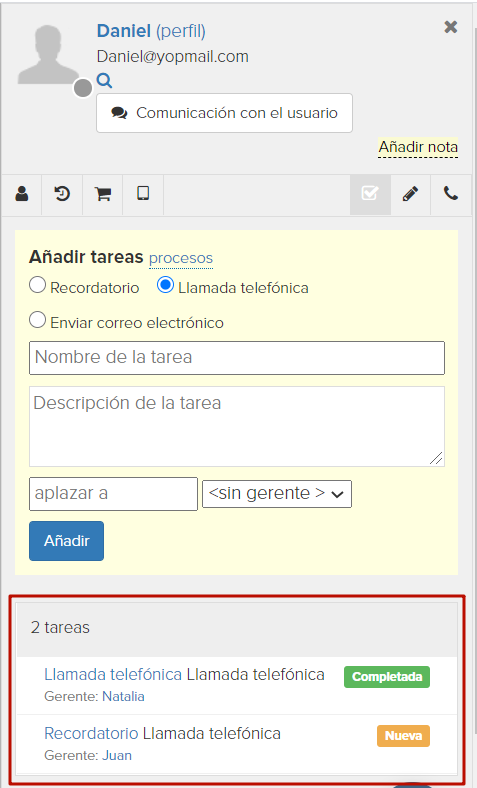Open the Añadir nota link

pos(418,147)
